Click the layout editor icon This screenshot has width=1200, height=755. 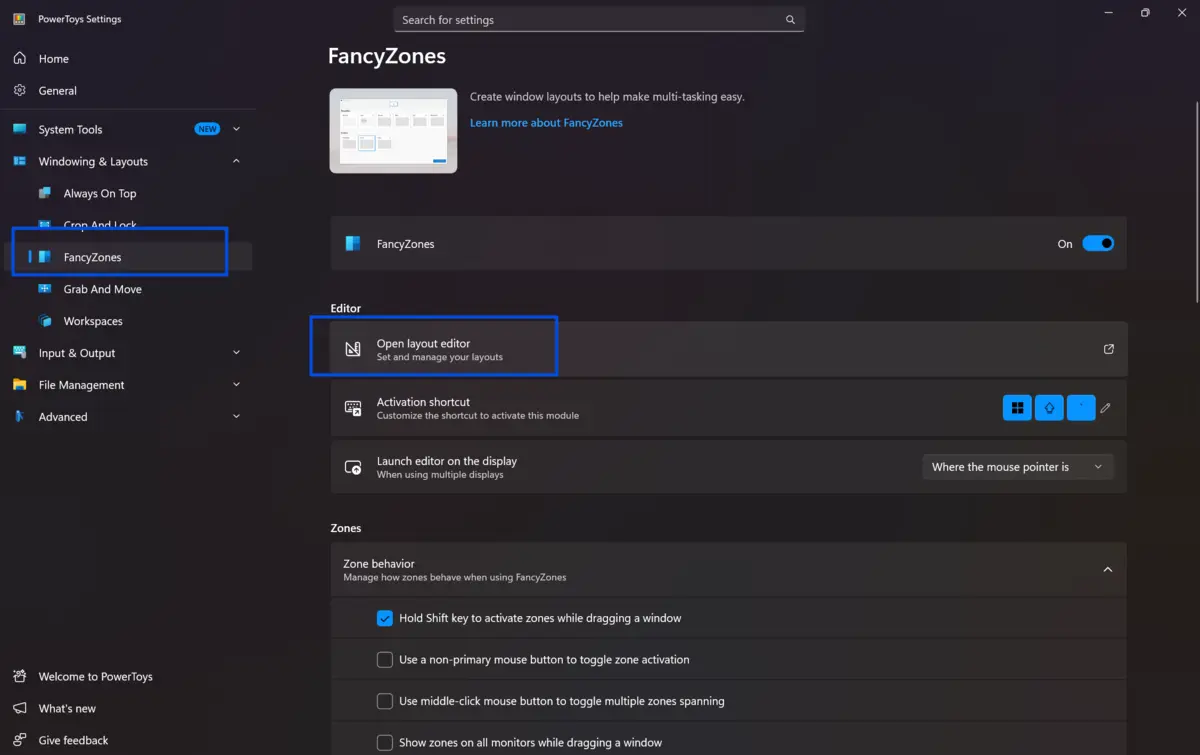tap(352, 349)
